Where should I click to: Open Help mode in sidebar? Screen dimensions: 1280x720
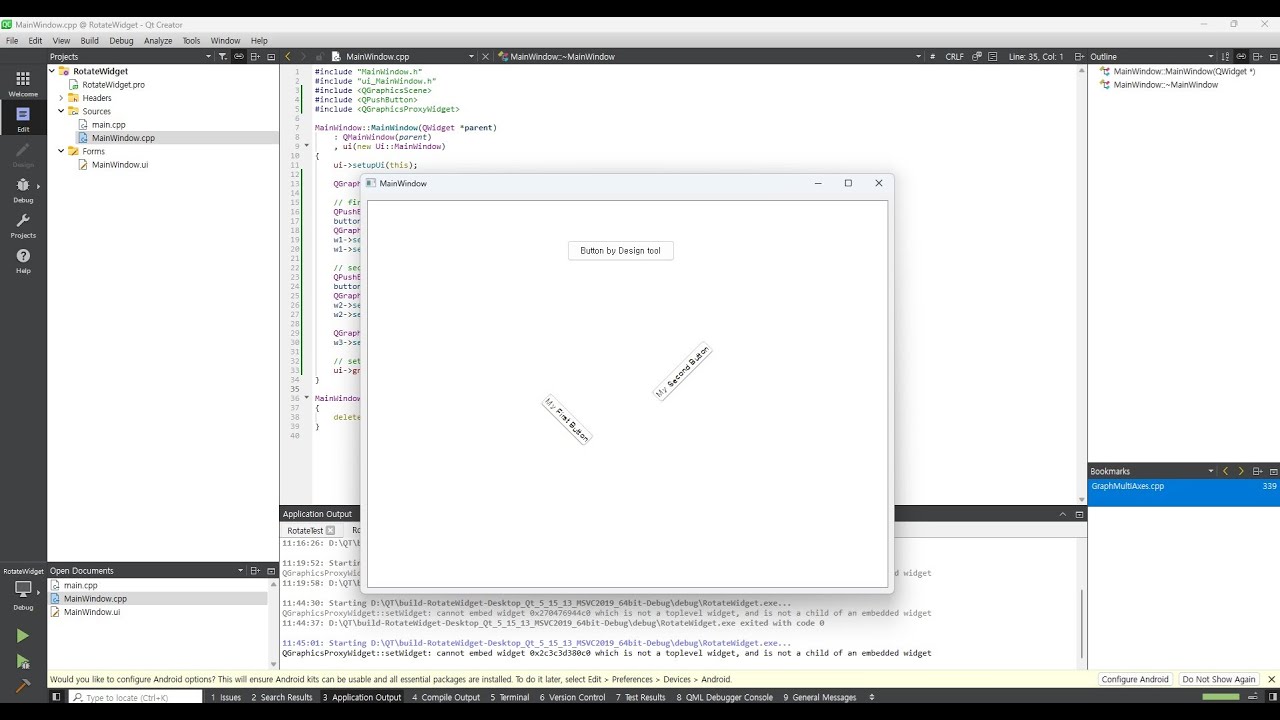(23, 261)
